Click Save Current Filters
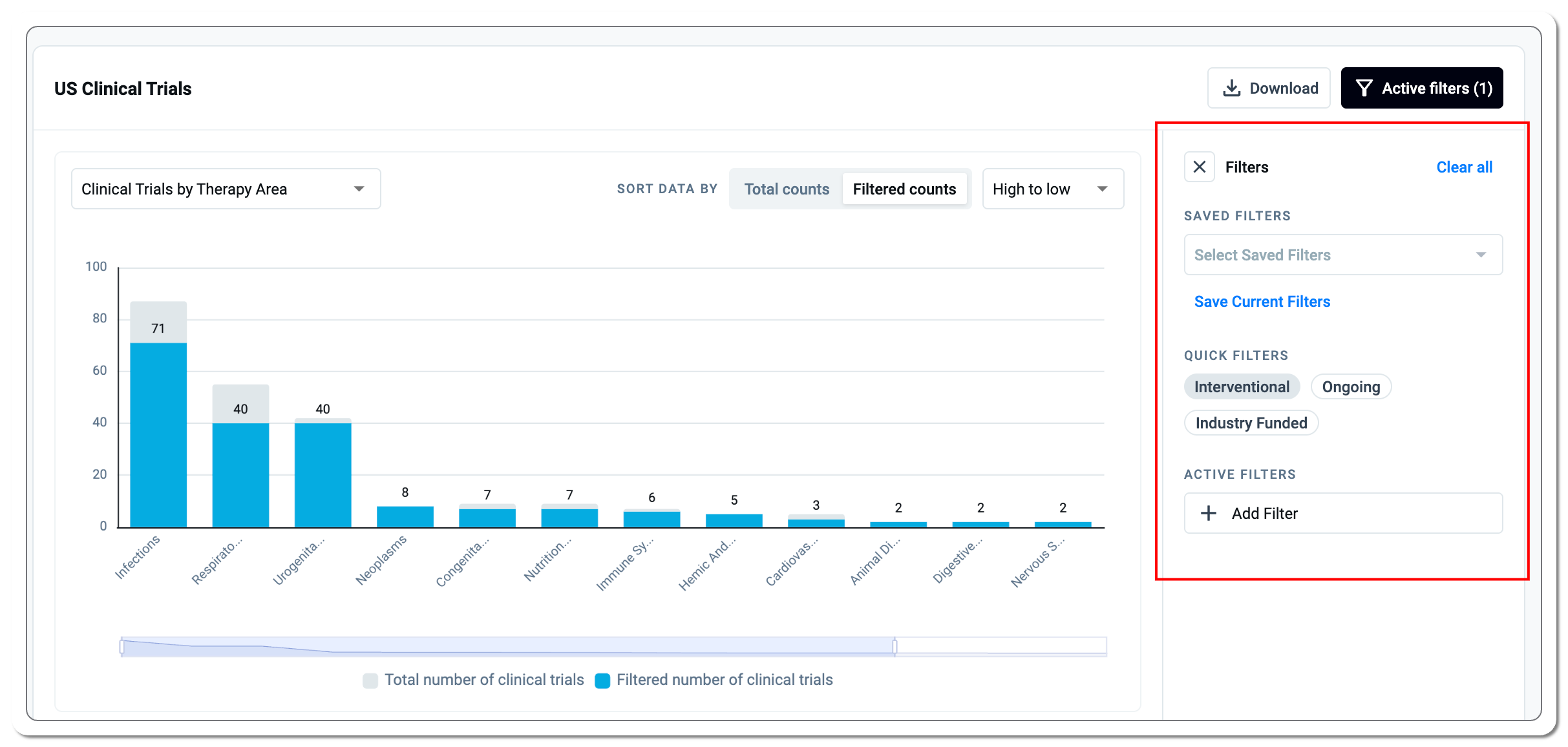 pyautogui.click(x=1262, y=302)
